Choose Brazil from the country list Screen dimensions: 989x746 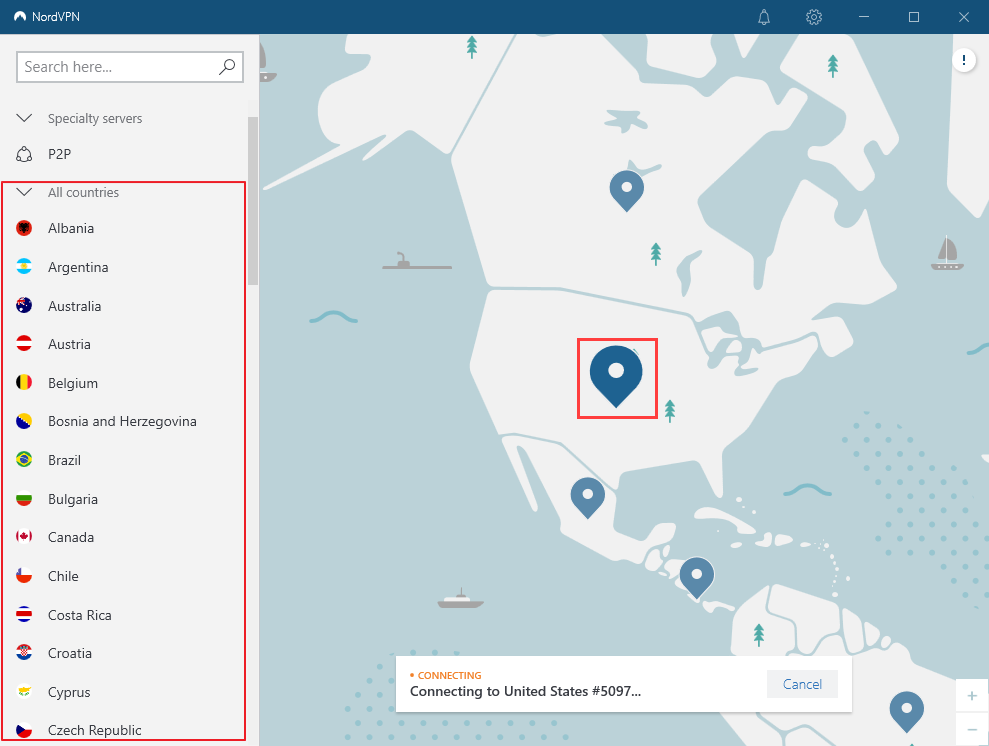click(x=64, y=460)
